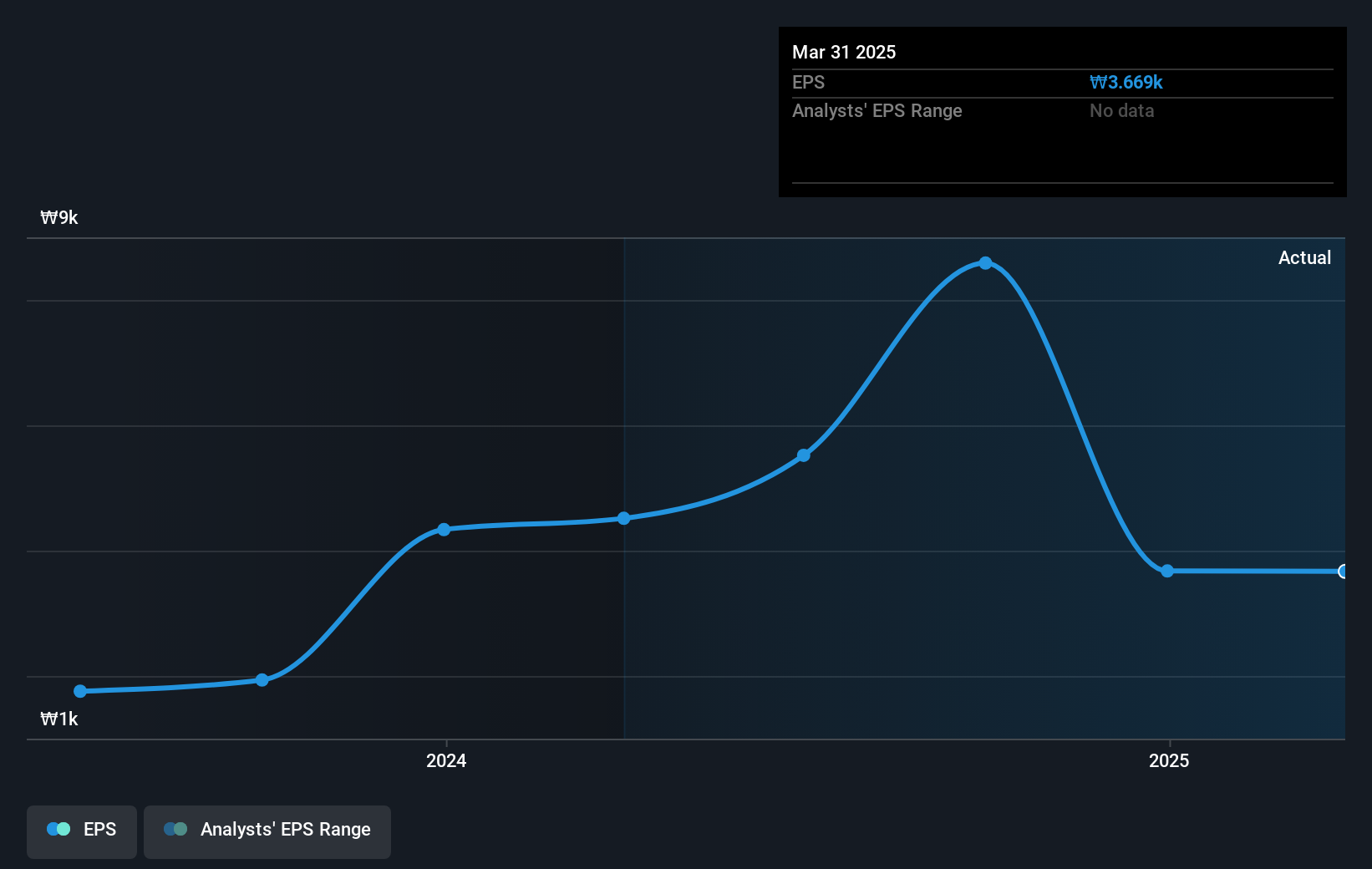
Task: Click the Mar 31 2025 tooltip date
Action: (844, 53)
